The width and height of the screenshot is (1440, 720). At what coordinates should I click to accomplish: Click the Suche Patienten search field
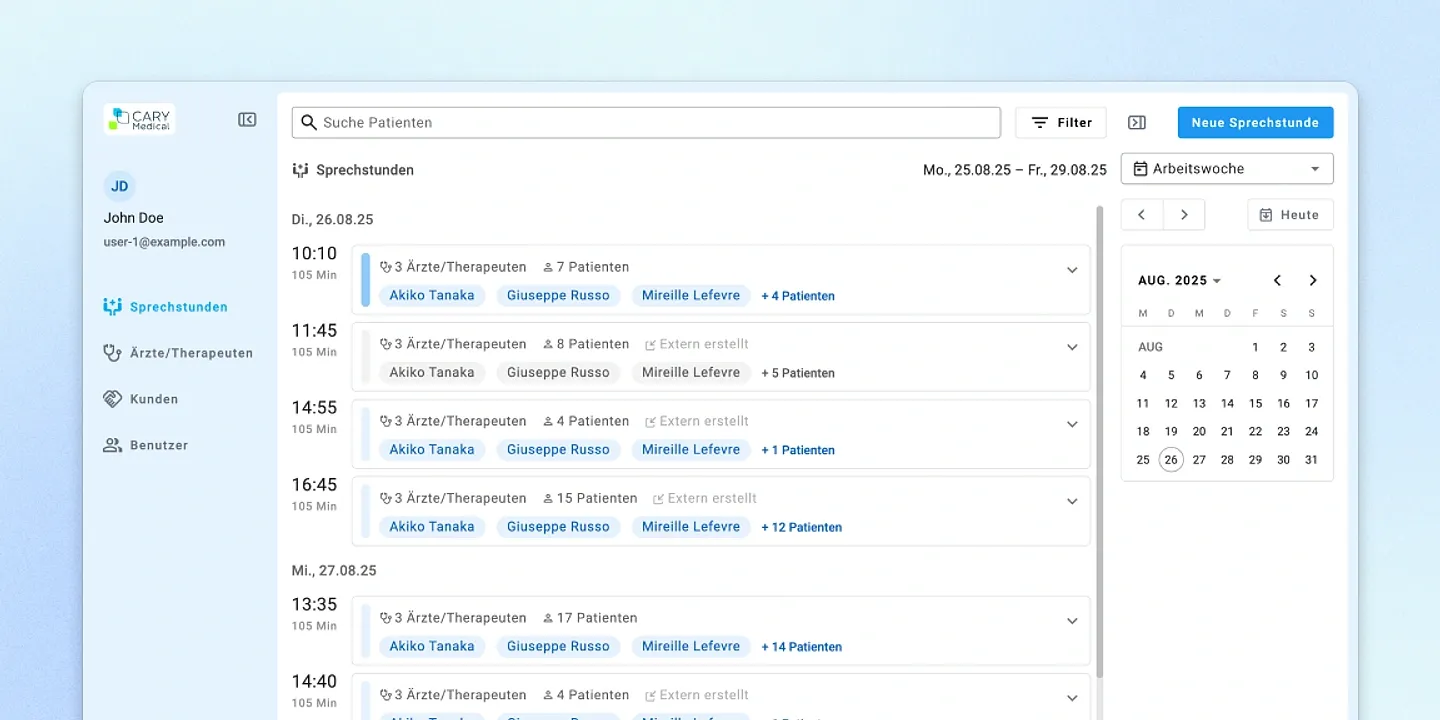click(646, 122)
